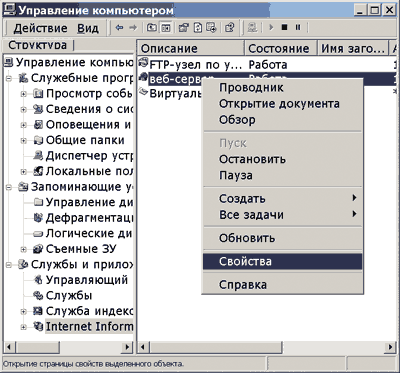Sort by the Описание column header

(191, 49)
